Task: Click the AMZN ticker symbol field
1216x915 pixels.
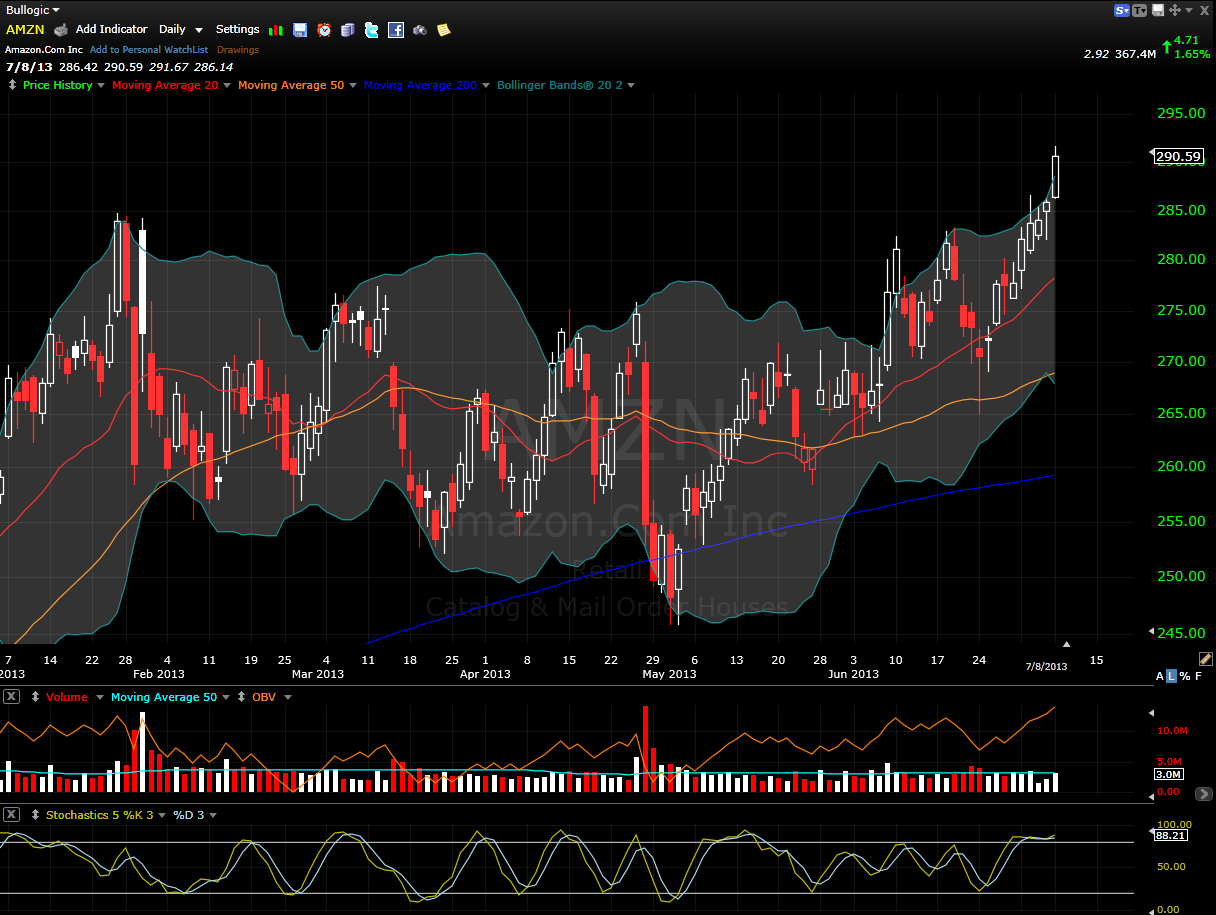Action: point(25,30)
